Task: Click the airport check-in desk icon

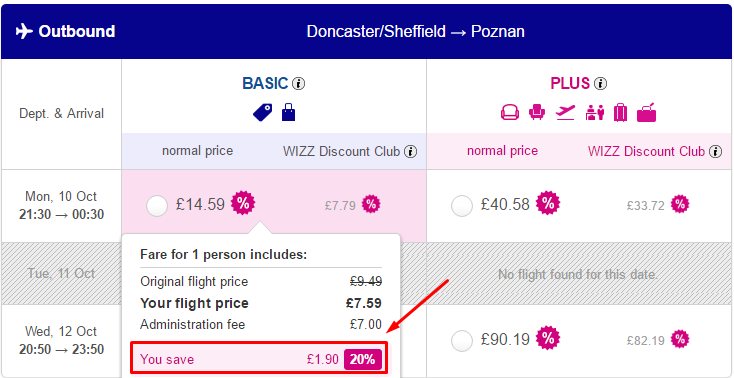Action: point(595,112)
